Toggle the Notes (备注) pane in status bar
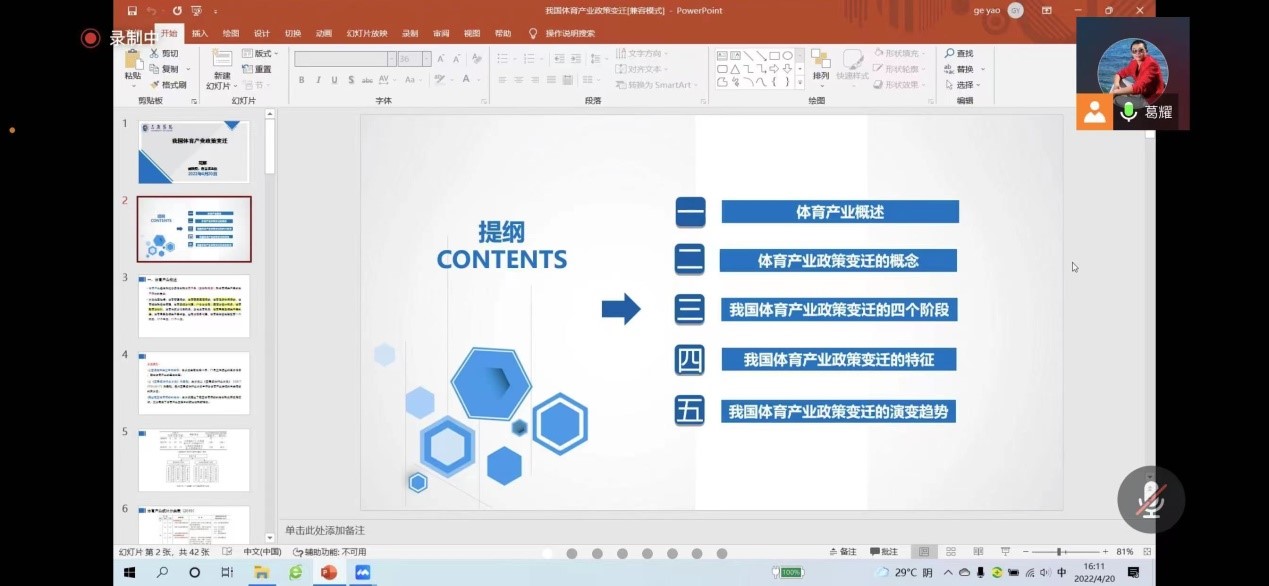Image resolution: width=1269 pixels, height=586 pixels. pos(843,552)
